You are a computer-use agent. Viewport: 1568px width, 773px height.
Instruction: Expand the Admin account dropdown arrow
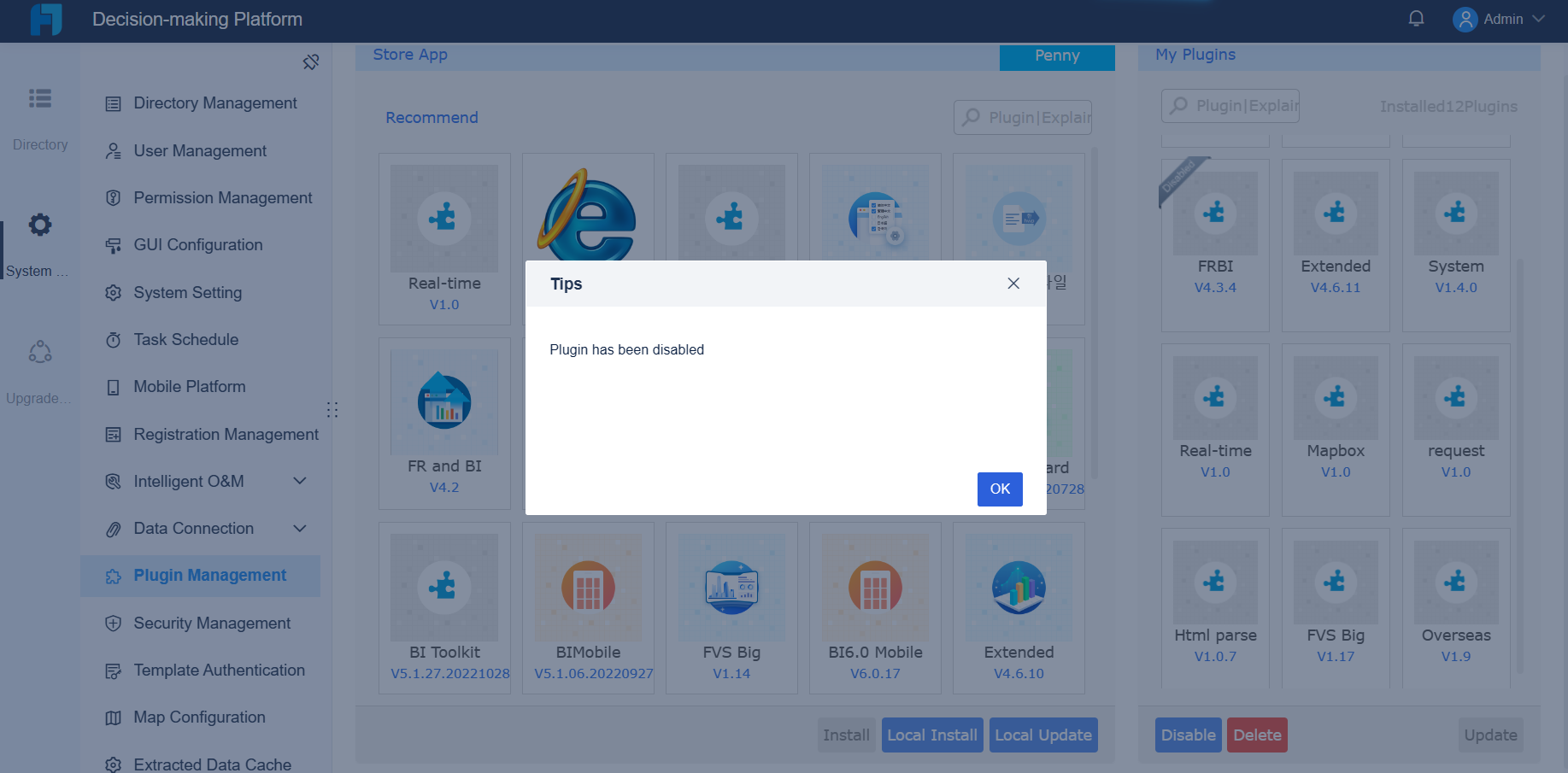[1538, 19]
